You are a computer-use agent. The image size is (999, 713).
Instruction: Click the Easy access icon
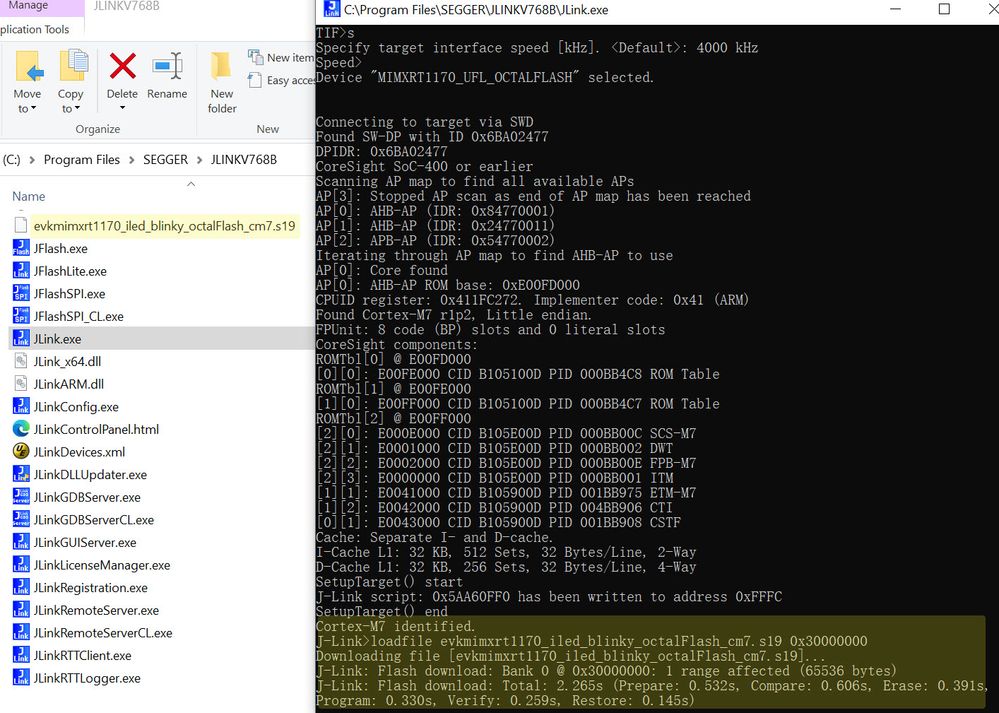255,80
